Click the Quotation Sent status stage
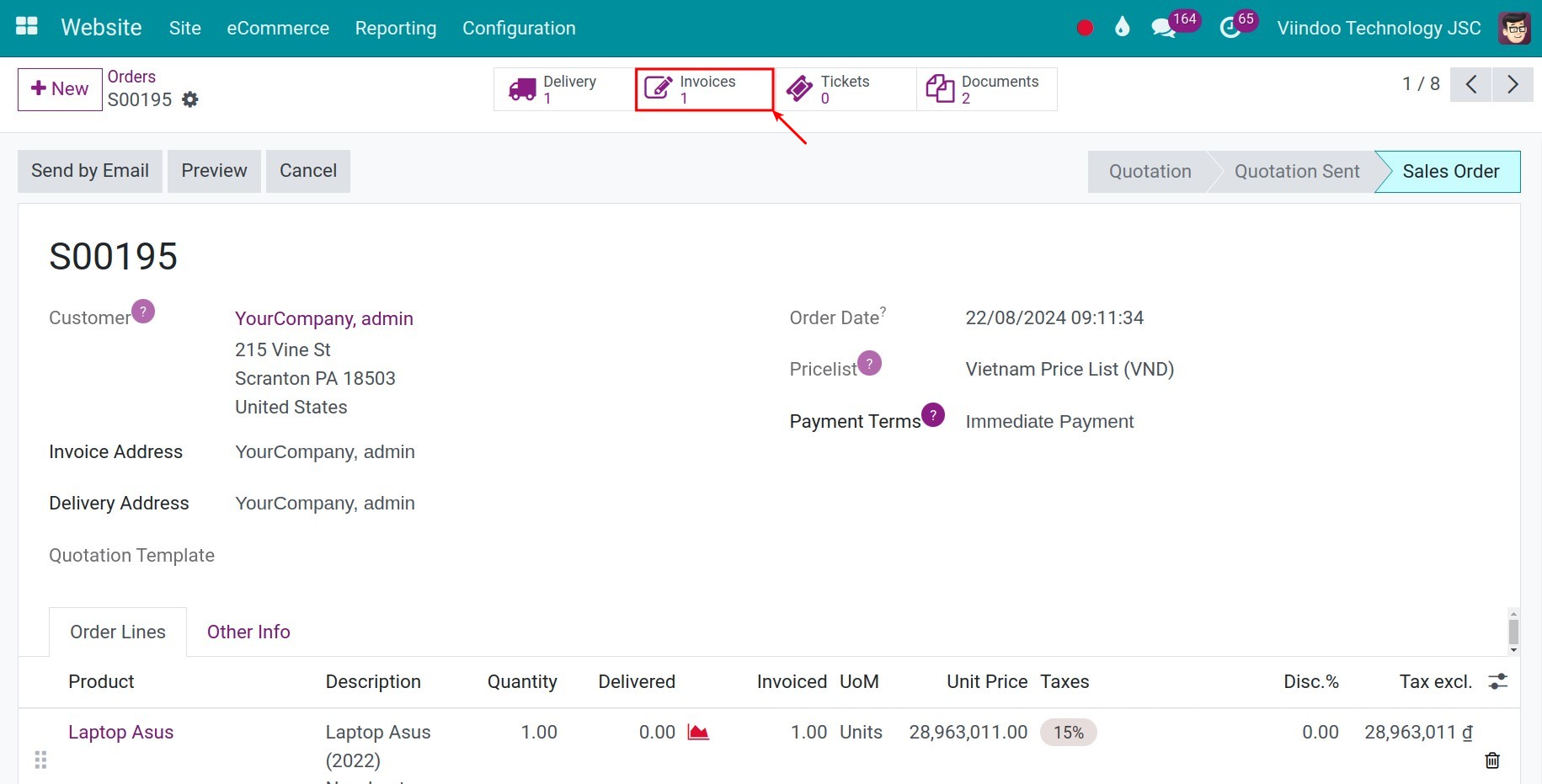This screenshot has width=1542, height=784. click(1297, 172)
